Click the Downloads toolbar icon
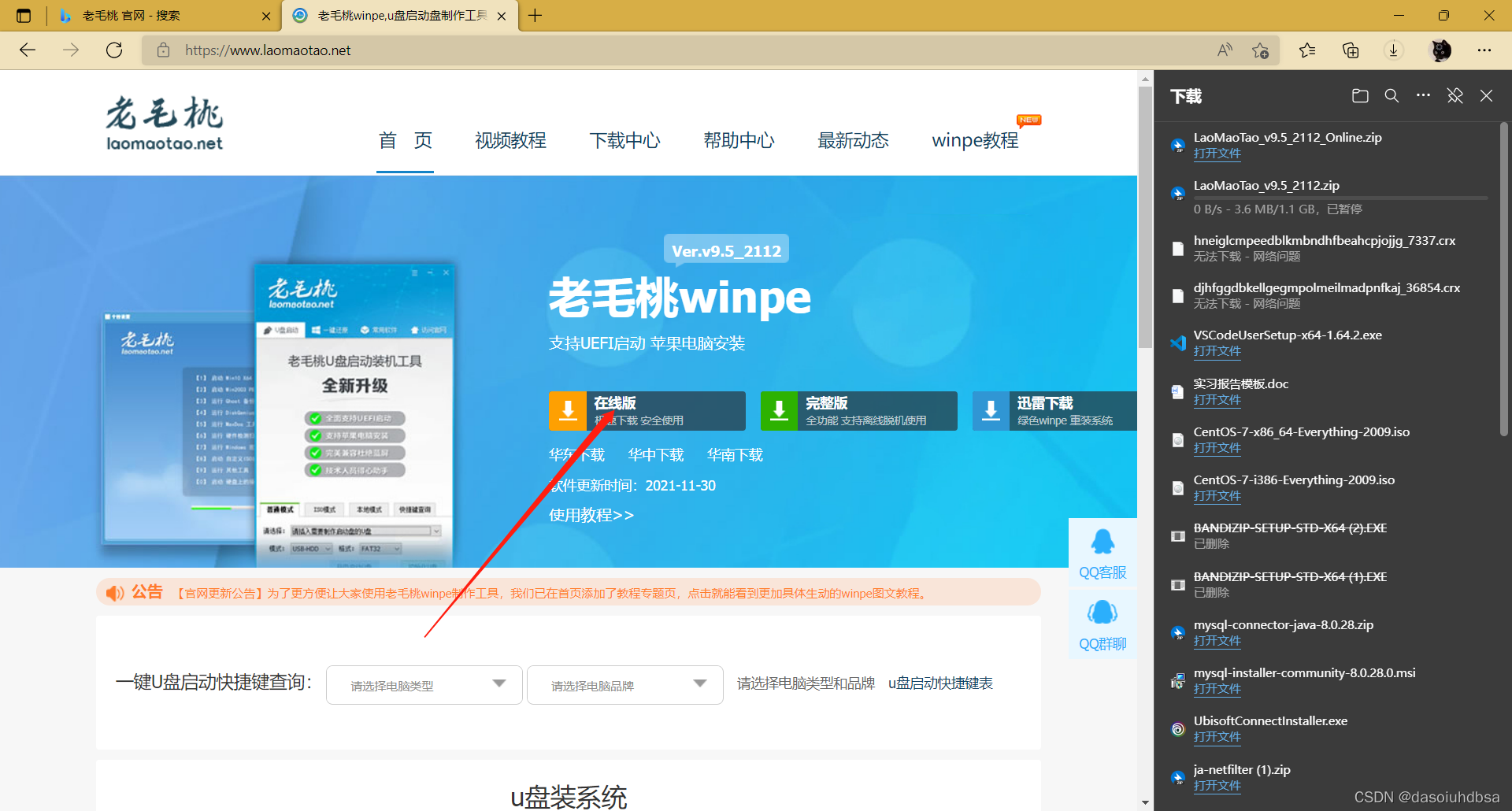Screen dimensions: 1512x811 1394,50
